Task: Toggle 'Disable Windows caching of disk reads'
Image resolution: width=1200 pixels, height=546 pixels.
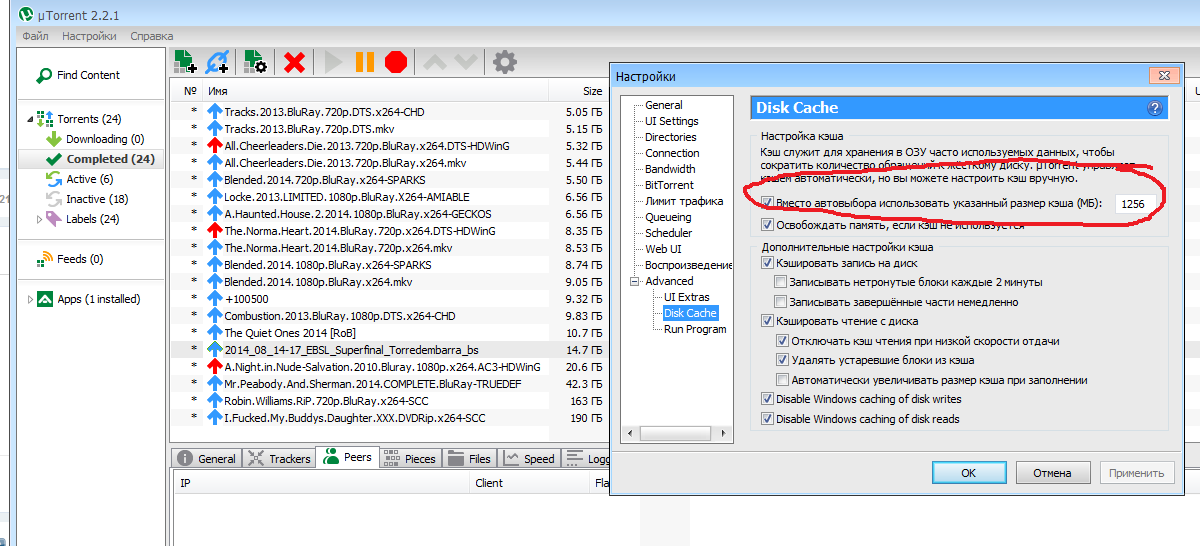Action: click(x=768, y=419)
